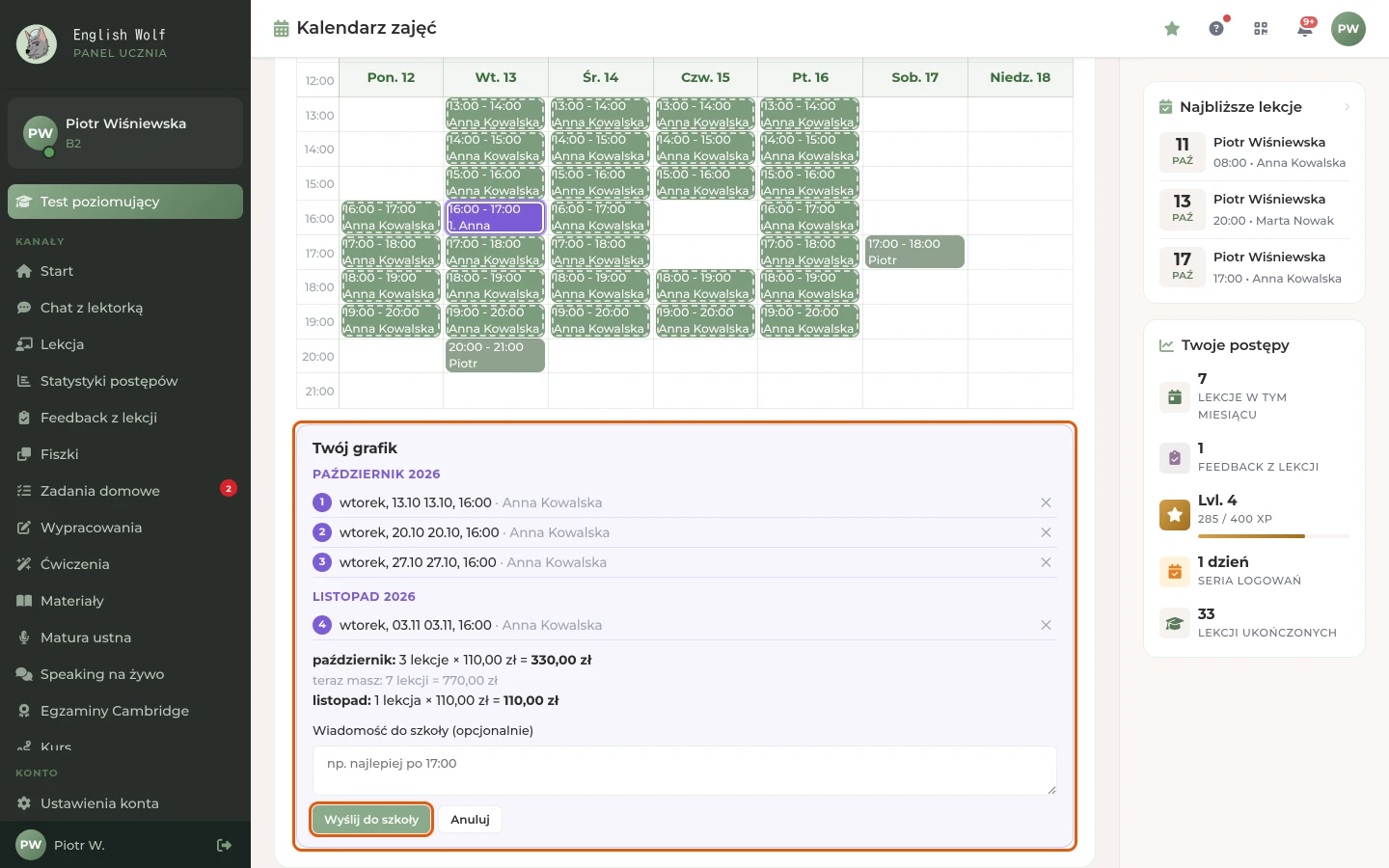Open the 13 PAŹ 20:00 Marta Nowak lesson
Screen dimensions: 1389x868
(x=1254, y=209)
